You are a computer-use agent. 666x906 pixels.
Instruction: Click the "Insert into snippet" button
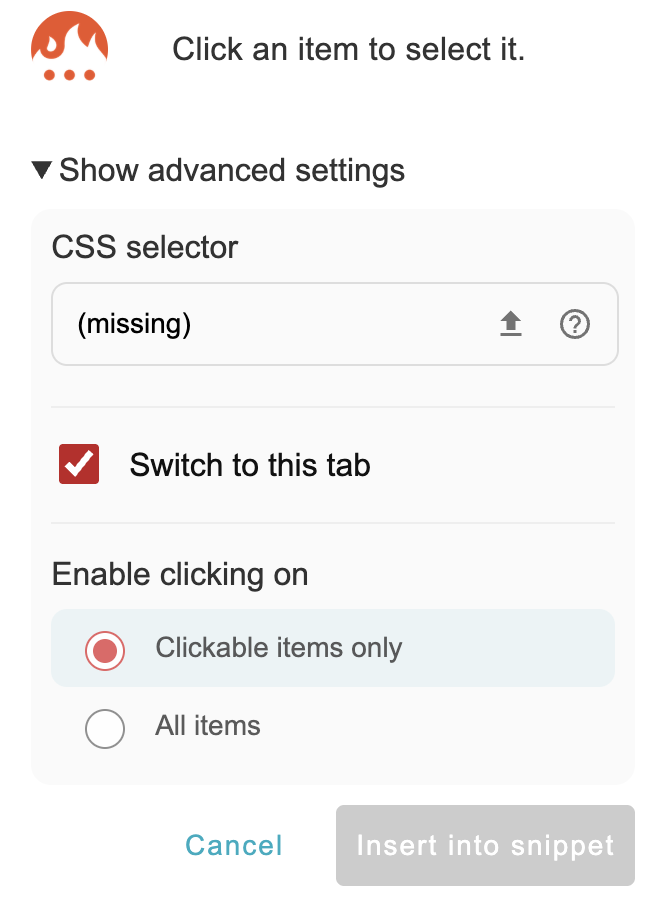485,846
